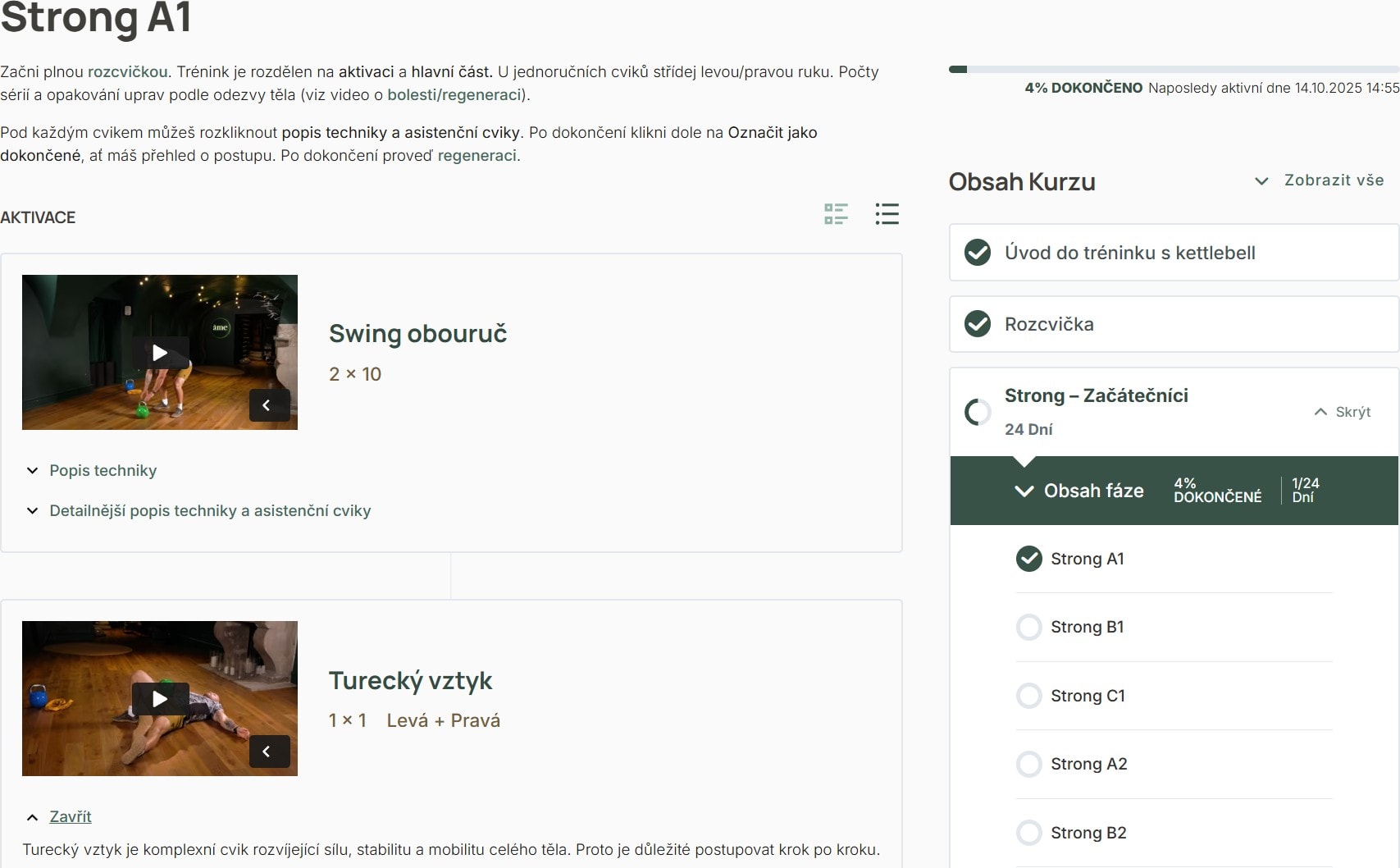
Task: Open Úvod do tréninku s kettlebell
Action: (x=1129, y=253)
